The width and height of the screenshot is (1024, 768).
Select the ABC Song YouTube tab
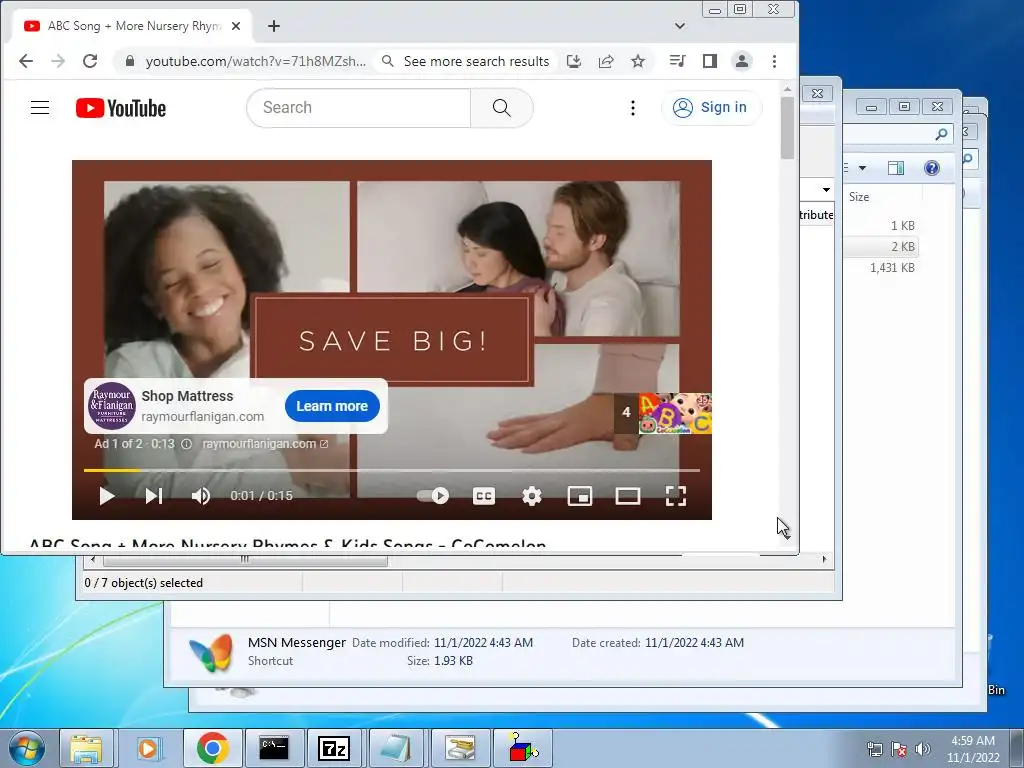tap(133, 26)
